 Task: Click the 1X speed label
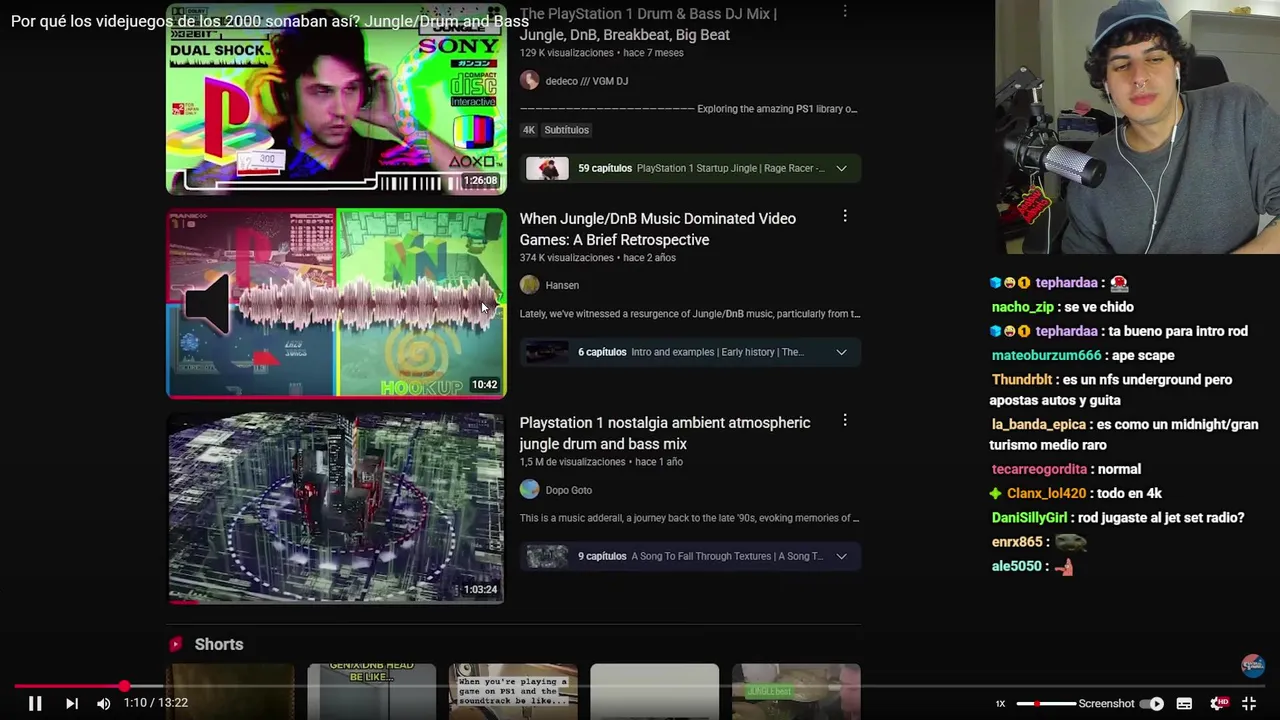coord(1000,704)
